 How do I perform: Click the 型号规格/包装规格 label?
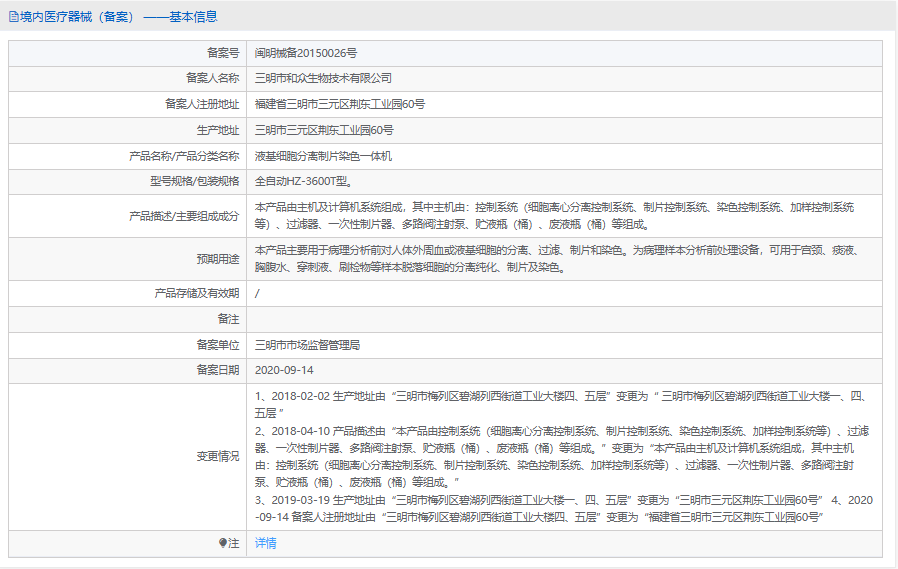coord(195,181)
